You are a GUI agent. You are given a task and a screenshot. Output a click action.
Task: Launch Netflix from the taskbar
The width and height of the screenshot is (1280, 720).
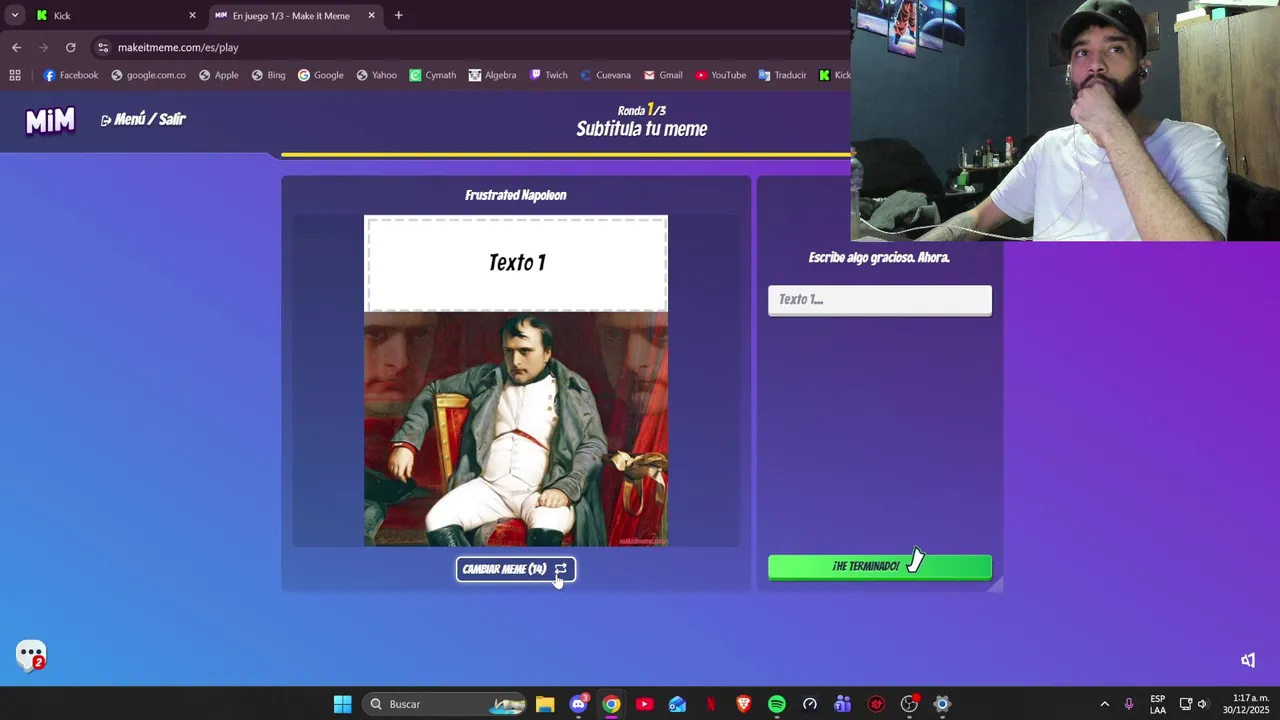pyautogui.click(x=710, y=704)
